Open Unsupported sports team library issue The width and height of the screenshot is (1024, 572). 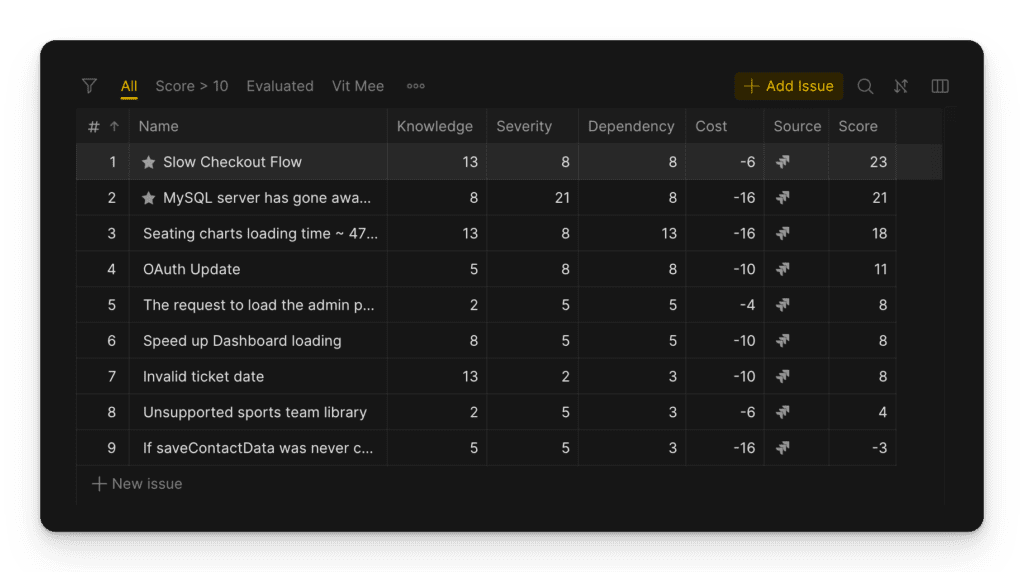(255, 412)
